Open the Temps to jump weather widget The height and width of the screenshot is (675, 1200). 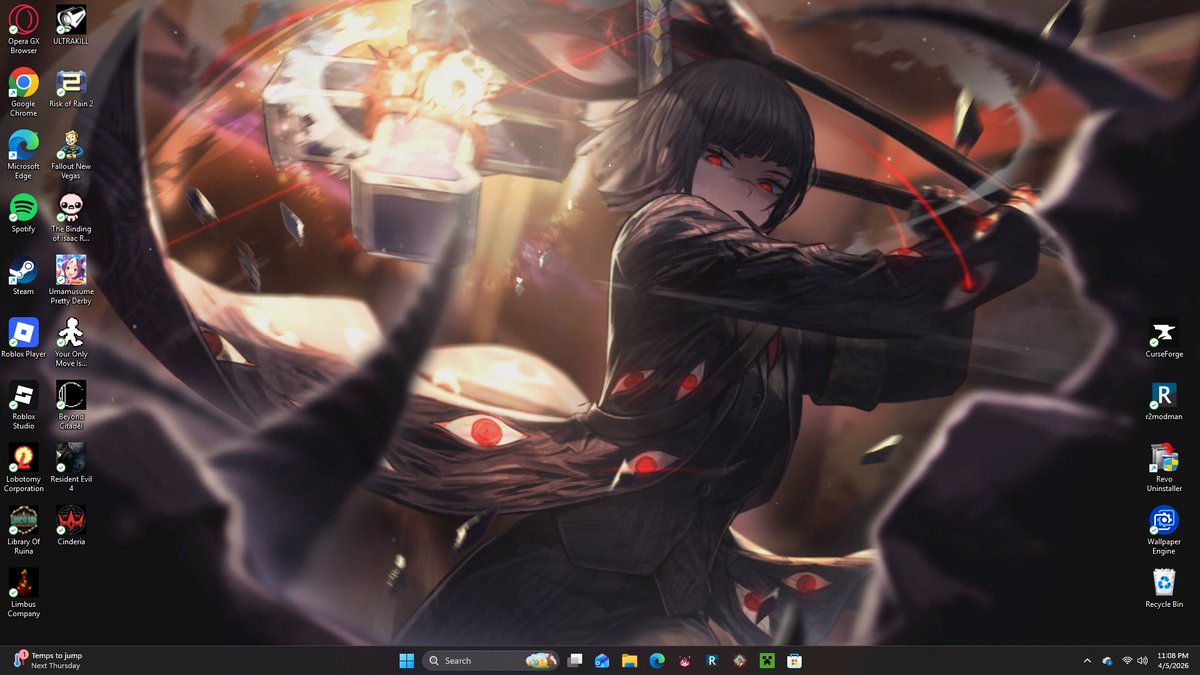tap(47, 660)
